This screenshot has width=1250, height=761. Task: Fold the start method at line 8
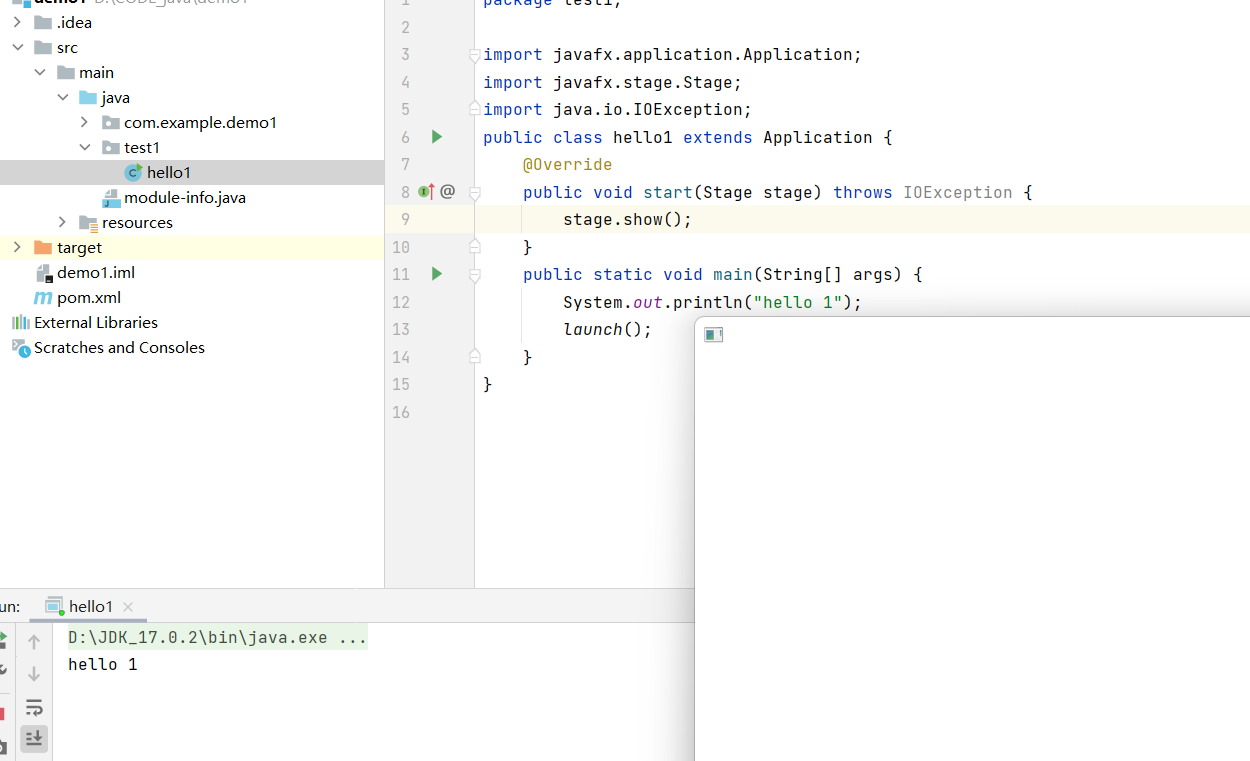click(x=475, y=192)
